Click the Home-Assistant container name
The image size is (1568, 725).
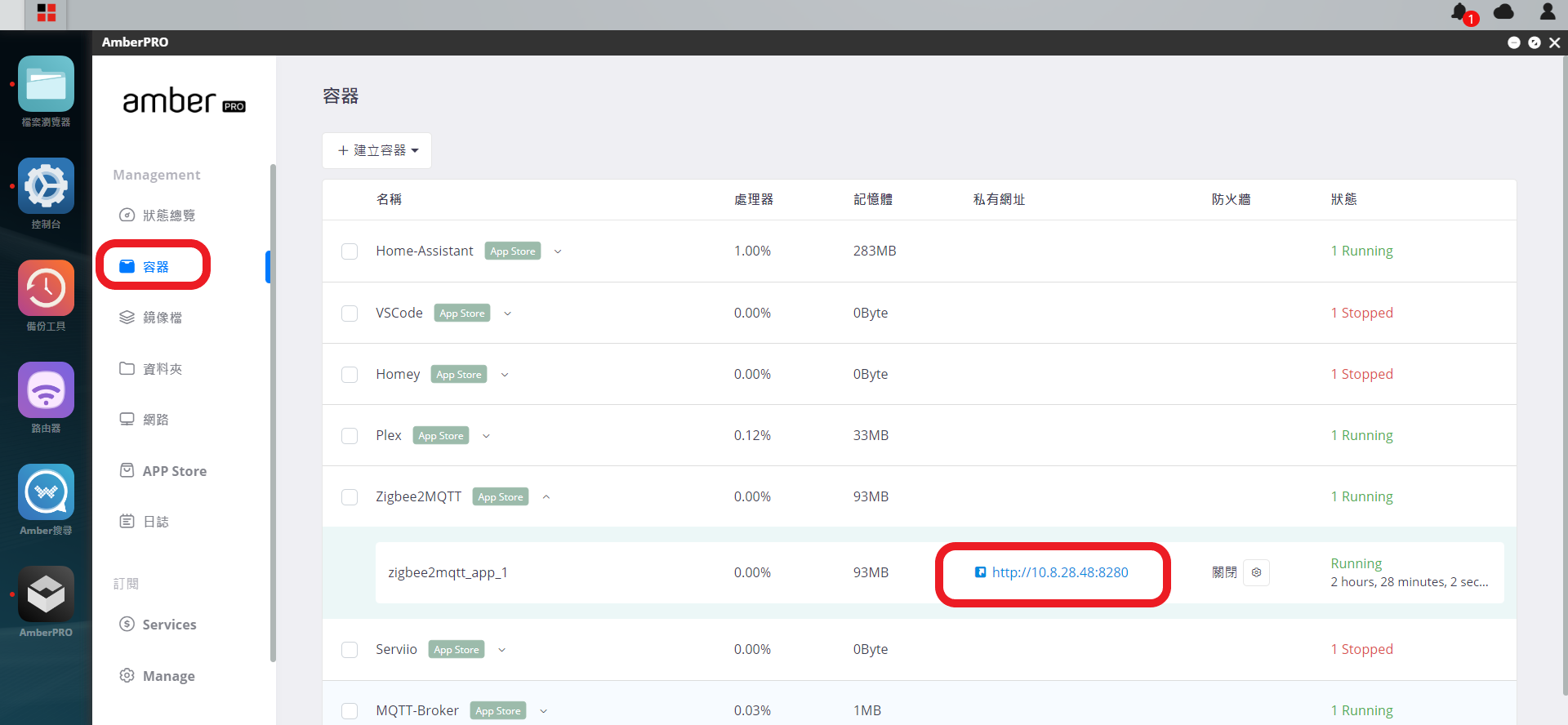[425, 251]
